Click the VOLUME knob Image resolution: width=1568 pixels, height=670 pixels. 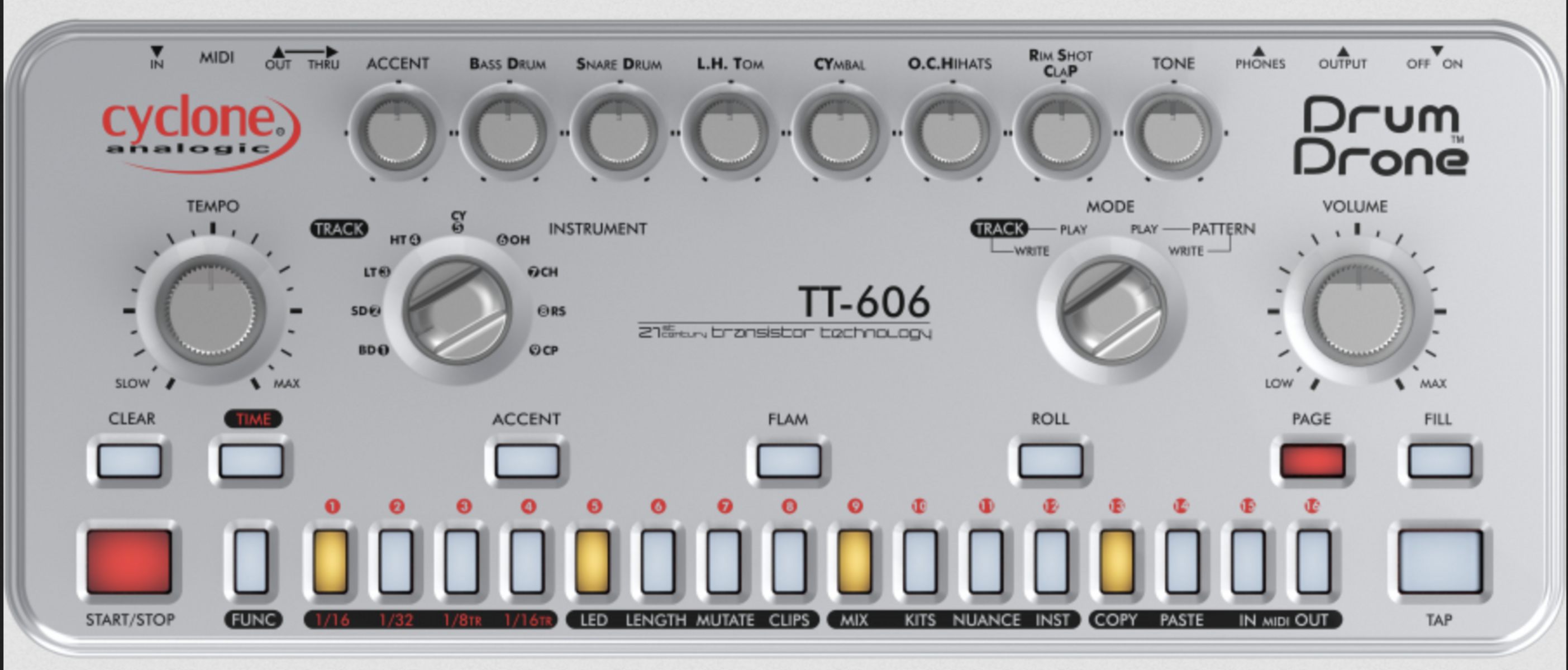(x=1357, y=310)
